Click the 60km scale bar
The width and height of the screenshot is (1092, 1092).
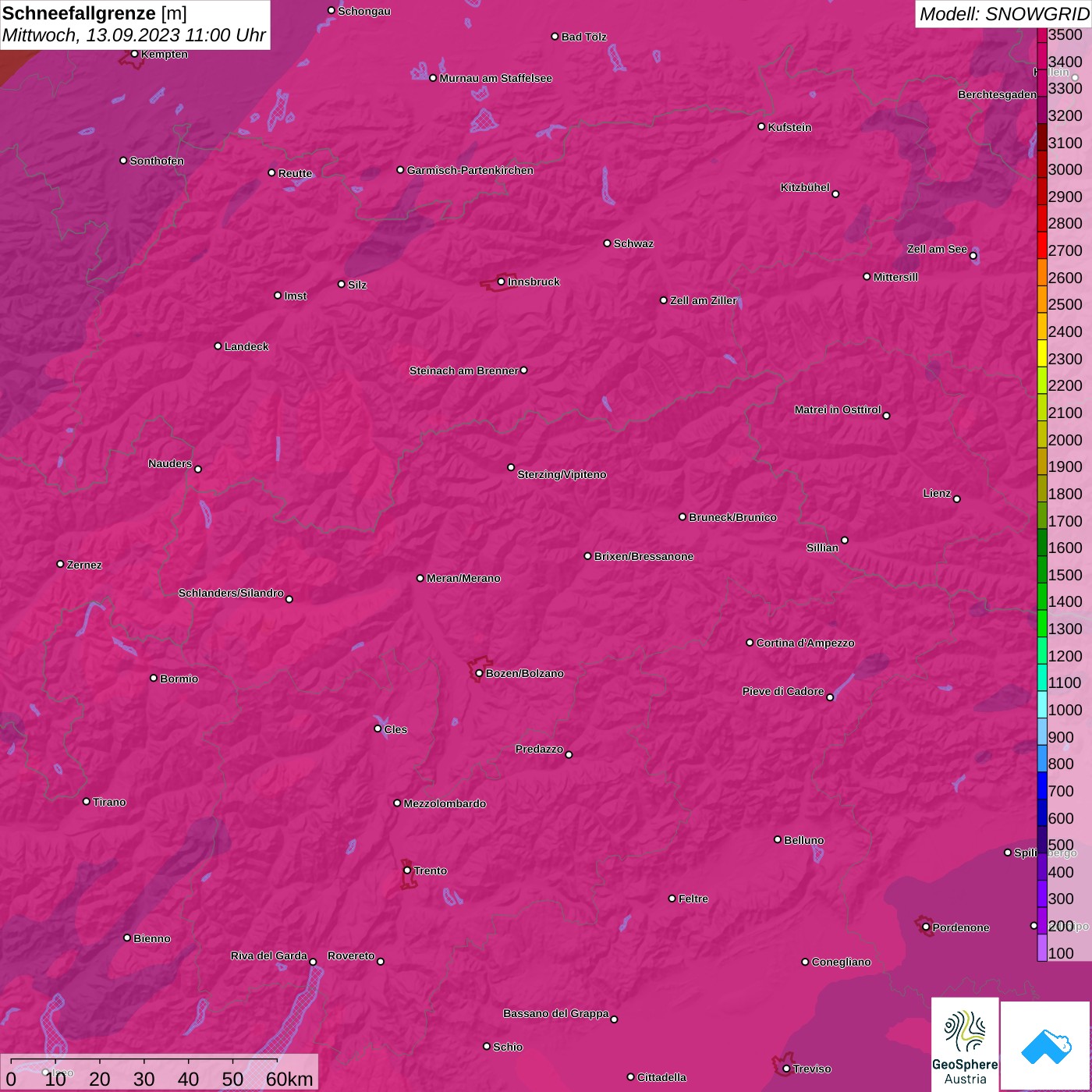tap(144, 1070)
